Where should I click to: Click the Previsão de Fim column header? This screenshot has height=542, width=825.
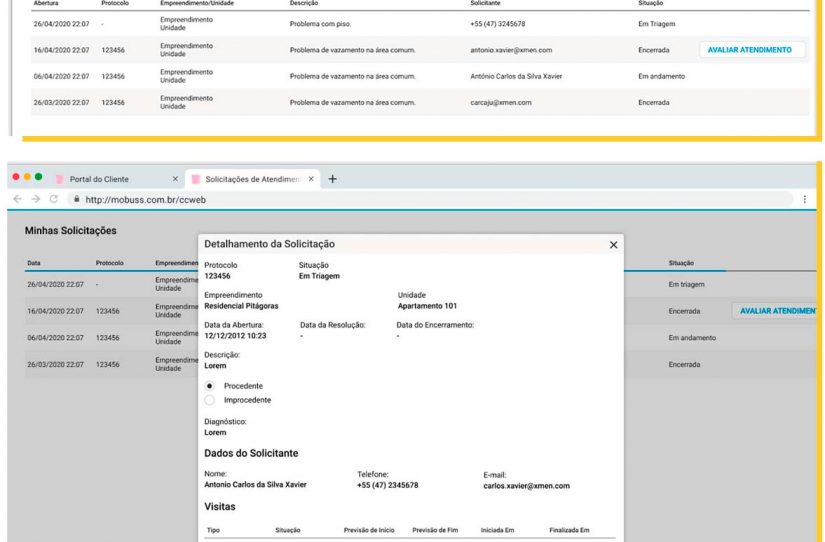435,530
